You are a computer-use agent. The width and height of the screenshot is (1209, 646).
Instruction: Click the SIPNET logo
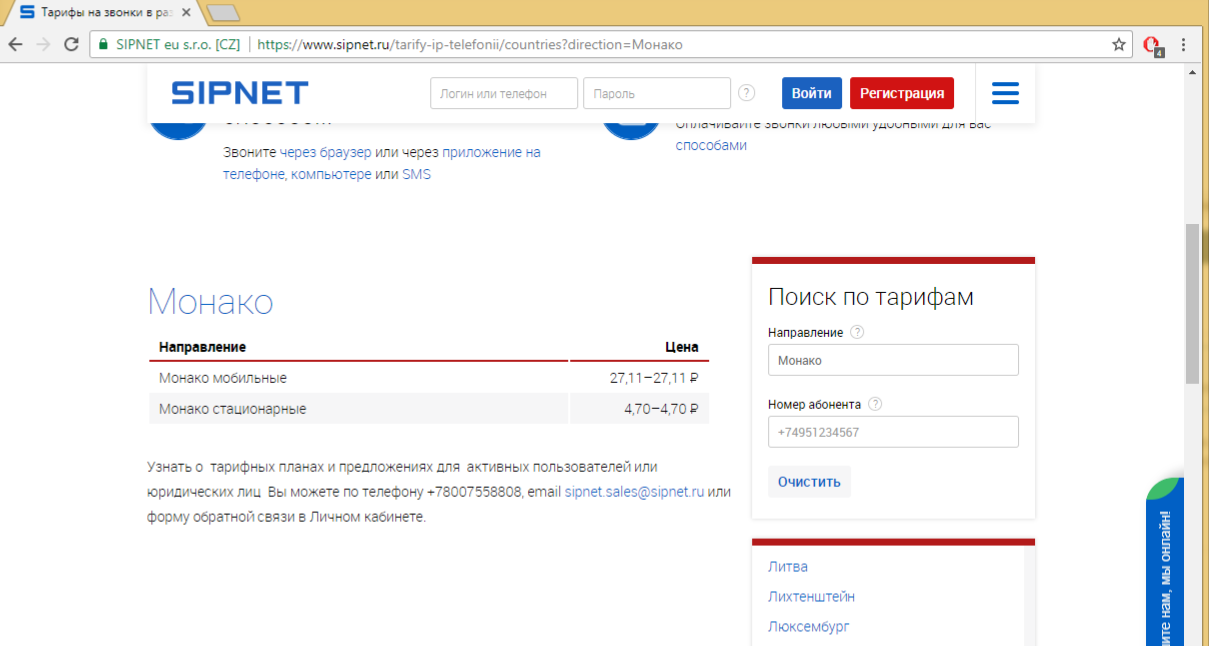pos(240,93)
